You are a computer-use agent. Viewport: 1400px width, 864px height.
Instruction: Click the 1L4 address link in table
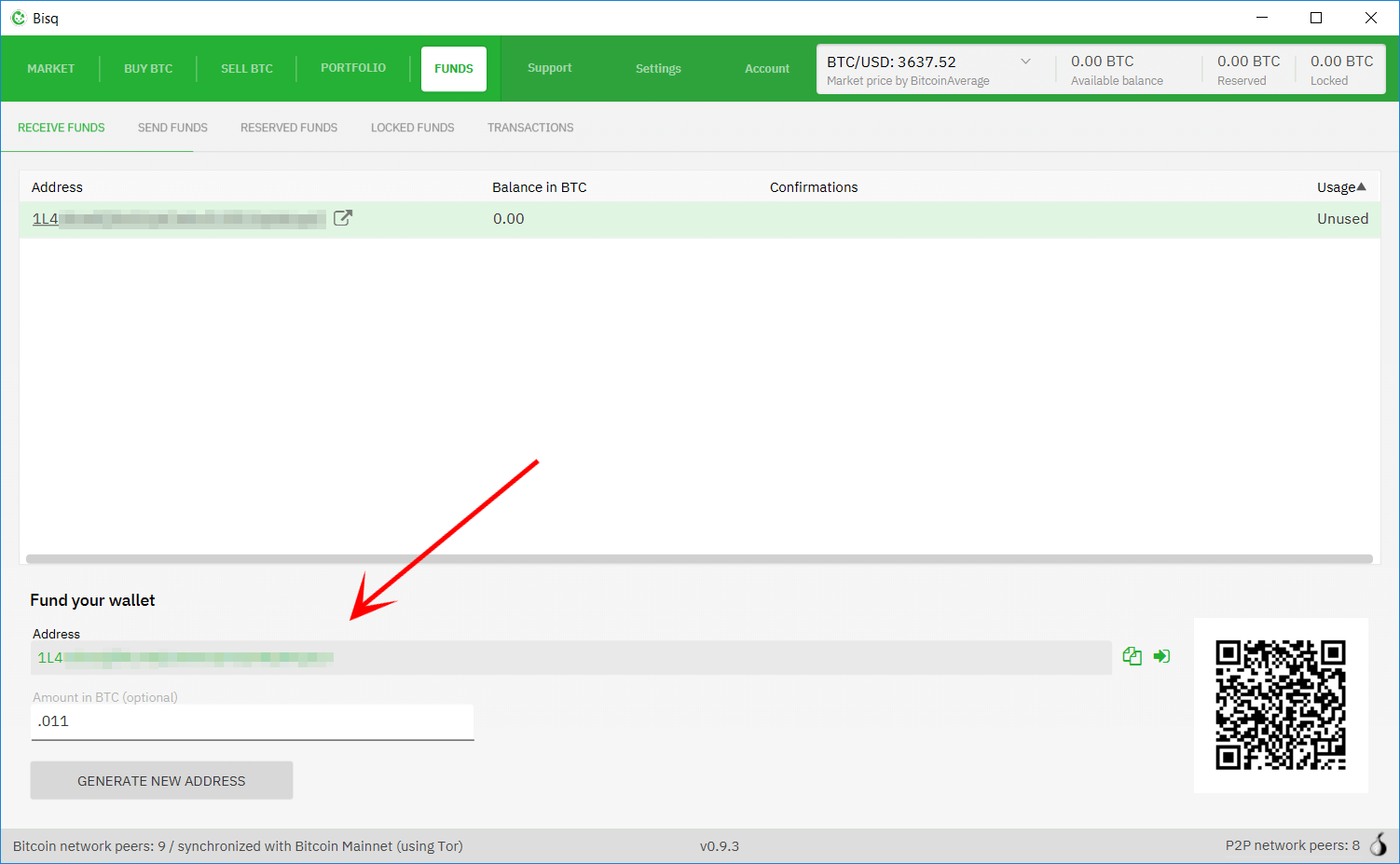click(x=179, y=219)
